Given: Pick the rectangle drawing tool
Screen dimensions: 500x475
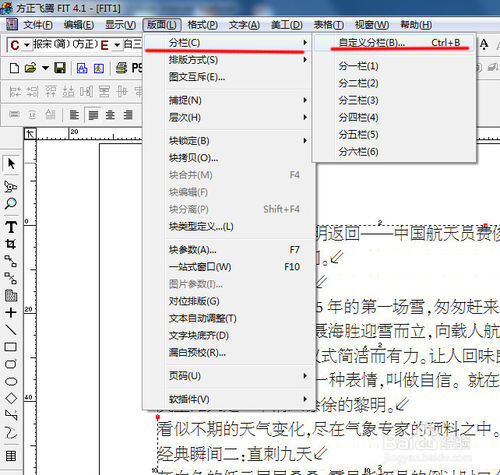Looking at the screenshot, I should point(11,347).
